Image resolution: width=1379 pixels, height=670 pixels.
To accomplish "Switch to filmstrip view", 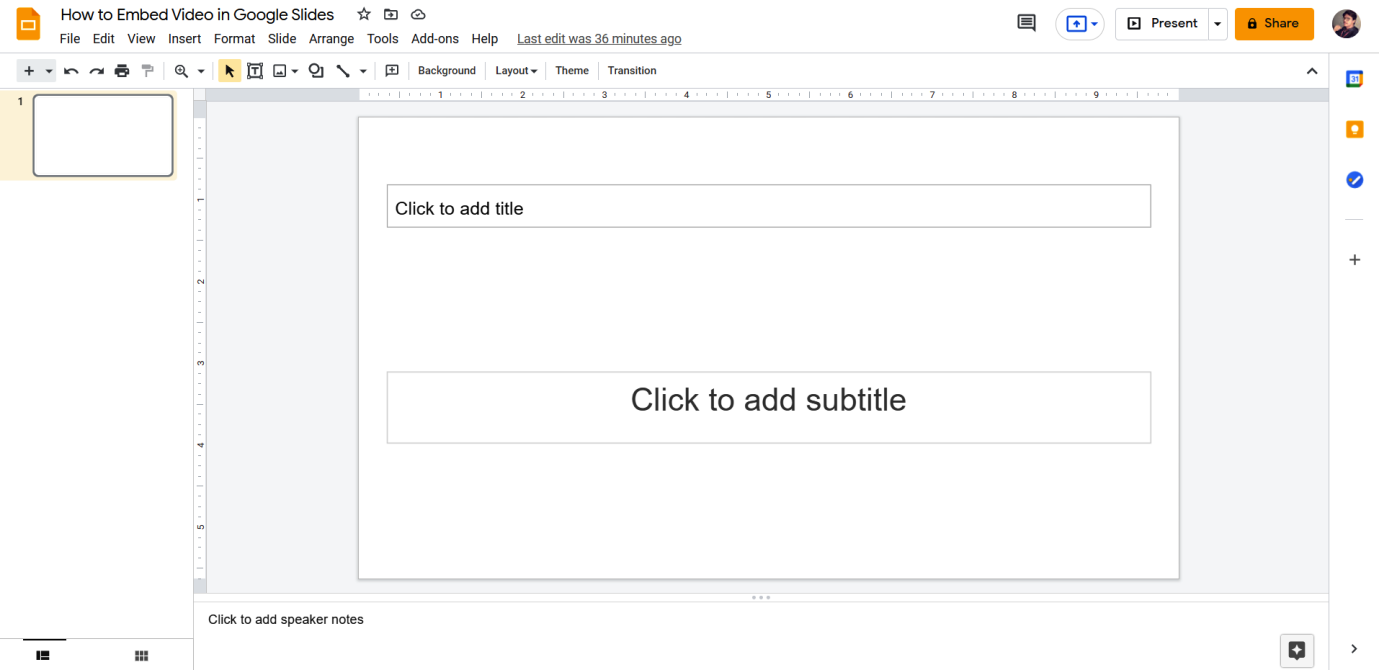I will pos(43,655).
